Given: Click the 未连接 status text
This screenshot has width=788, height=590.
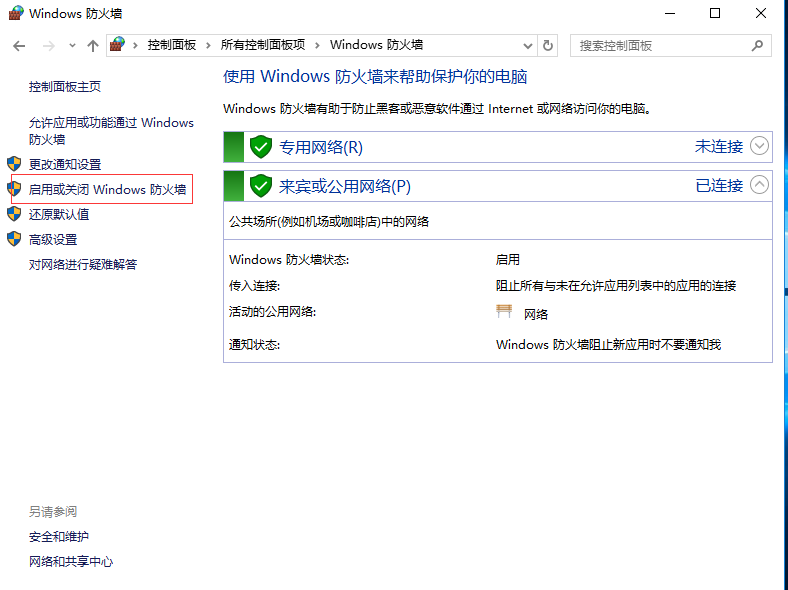Looking at the screenshot, I should pos(719,146).
